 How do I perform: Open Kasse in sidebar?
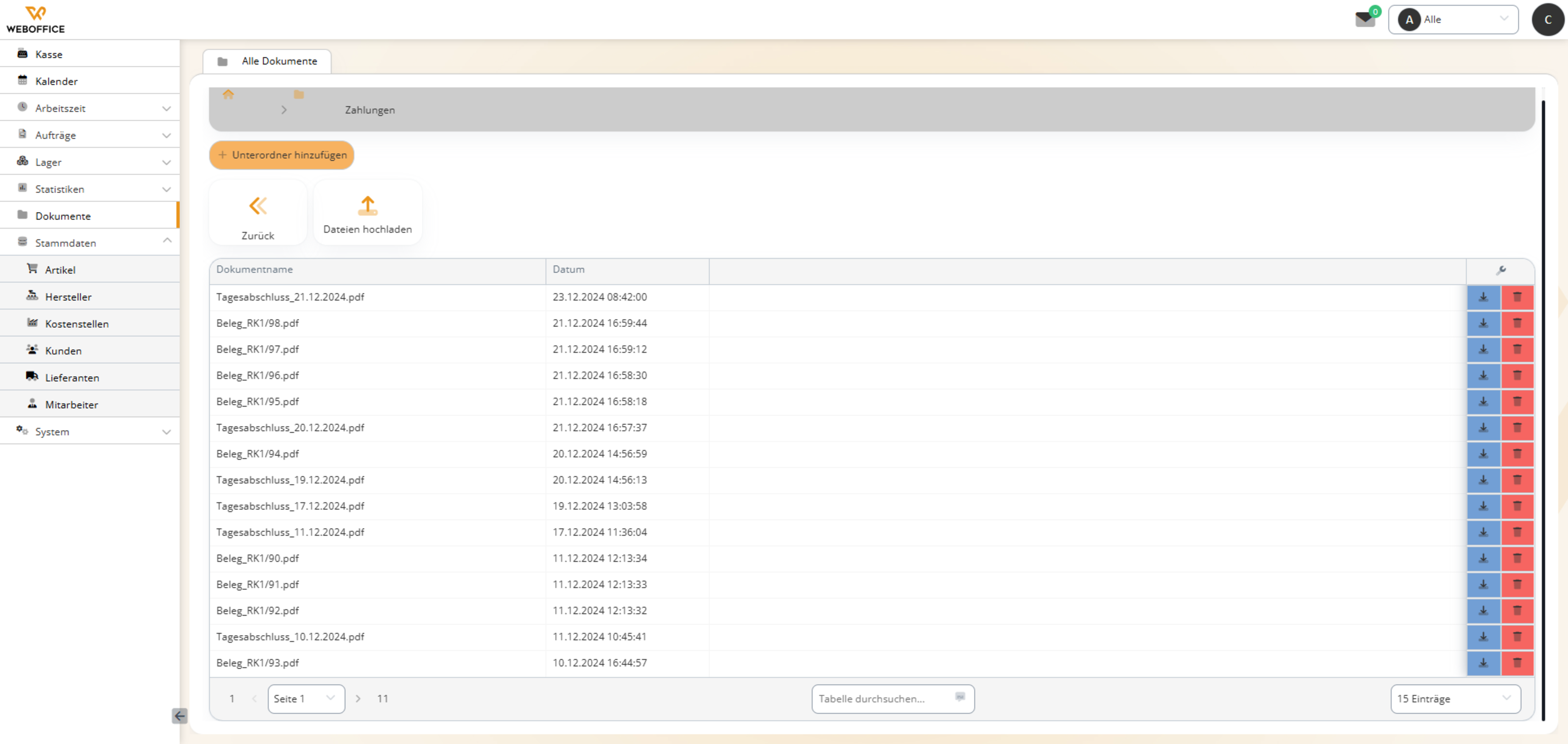[90, 54]
